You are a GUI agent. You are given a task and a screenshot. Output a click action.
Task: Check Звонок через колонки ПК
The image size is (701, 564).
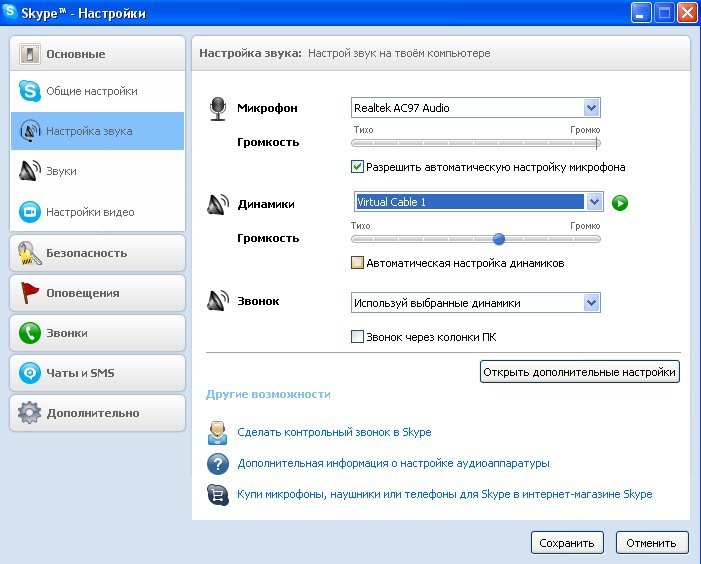pyautogui.click(x=358, y=337)
